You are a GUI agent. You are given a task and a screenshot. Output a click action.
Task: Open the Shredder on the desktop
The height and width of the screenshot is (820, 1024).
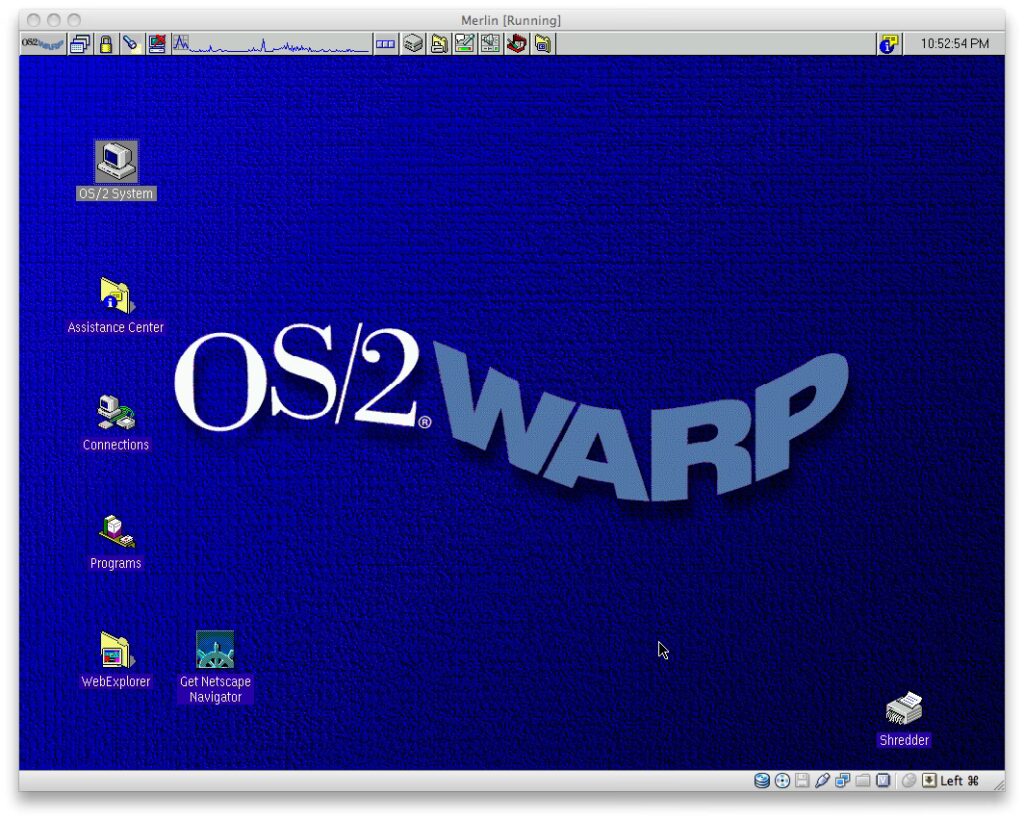904,710
